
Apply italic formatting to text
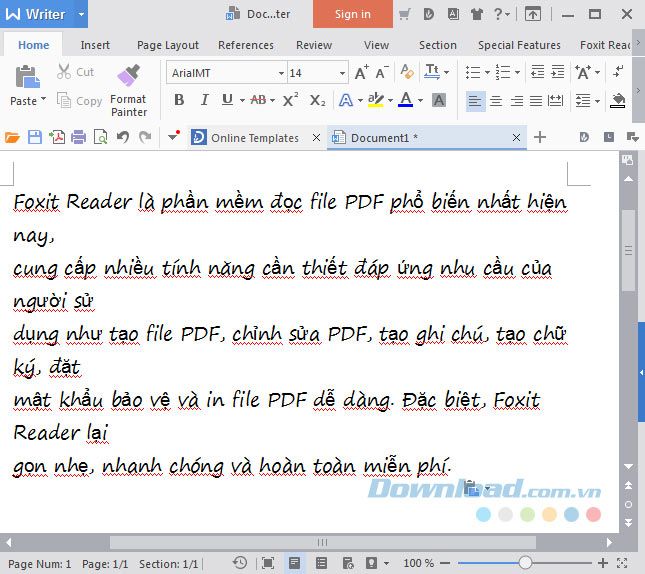coord(205,100)
